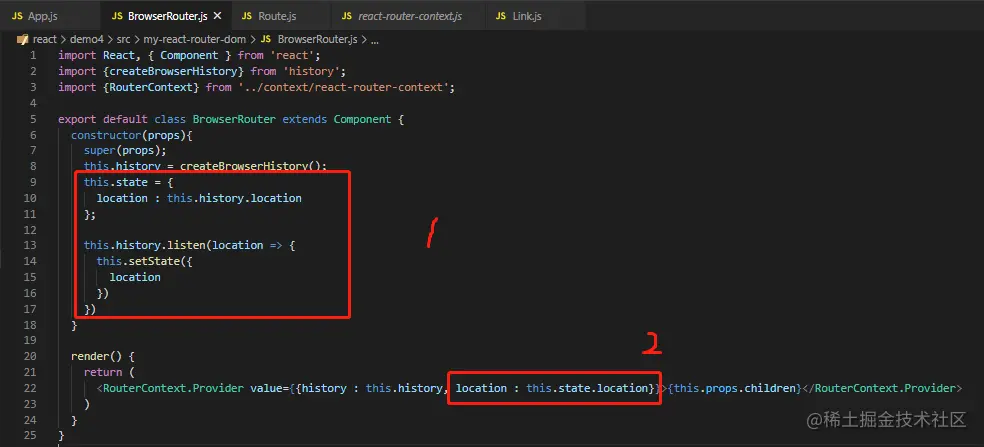This screenshot has height=447, width=984.
Task: Open BrowserRouter.js breadcrumb file segment
Action: point(317,39)
